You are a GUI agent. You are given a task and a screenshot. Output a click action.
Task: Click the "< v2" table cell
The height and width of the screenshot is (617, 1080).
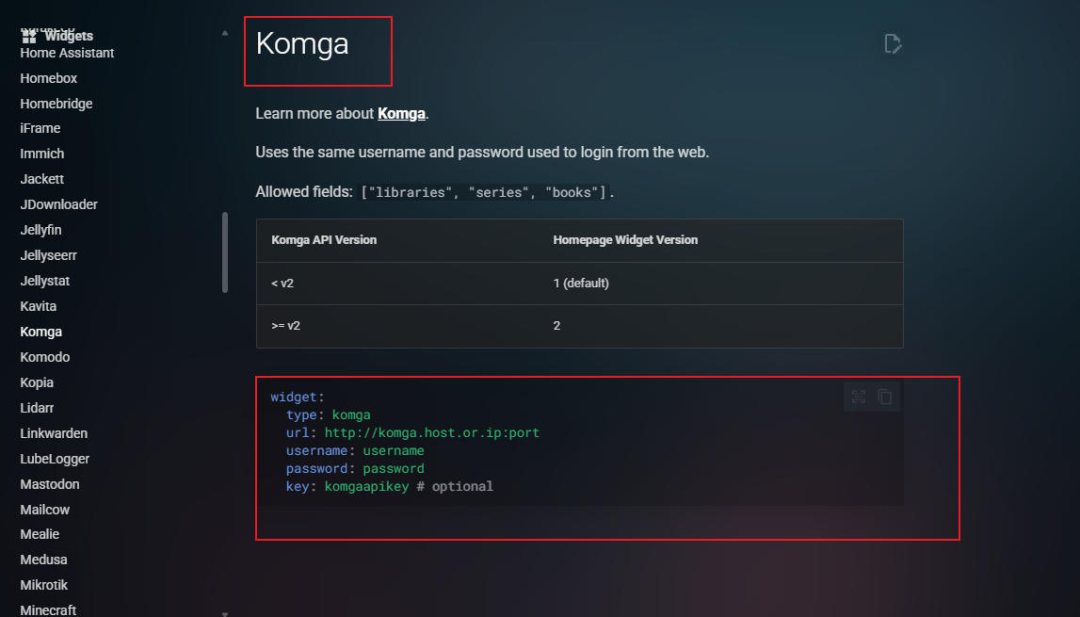click(x=282, y=284)
